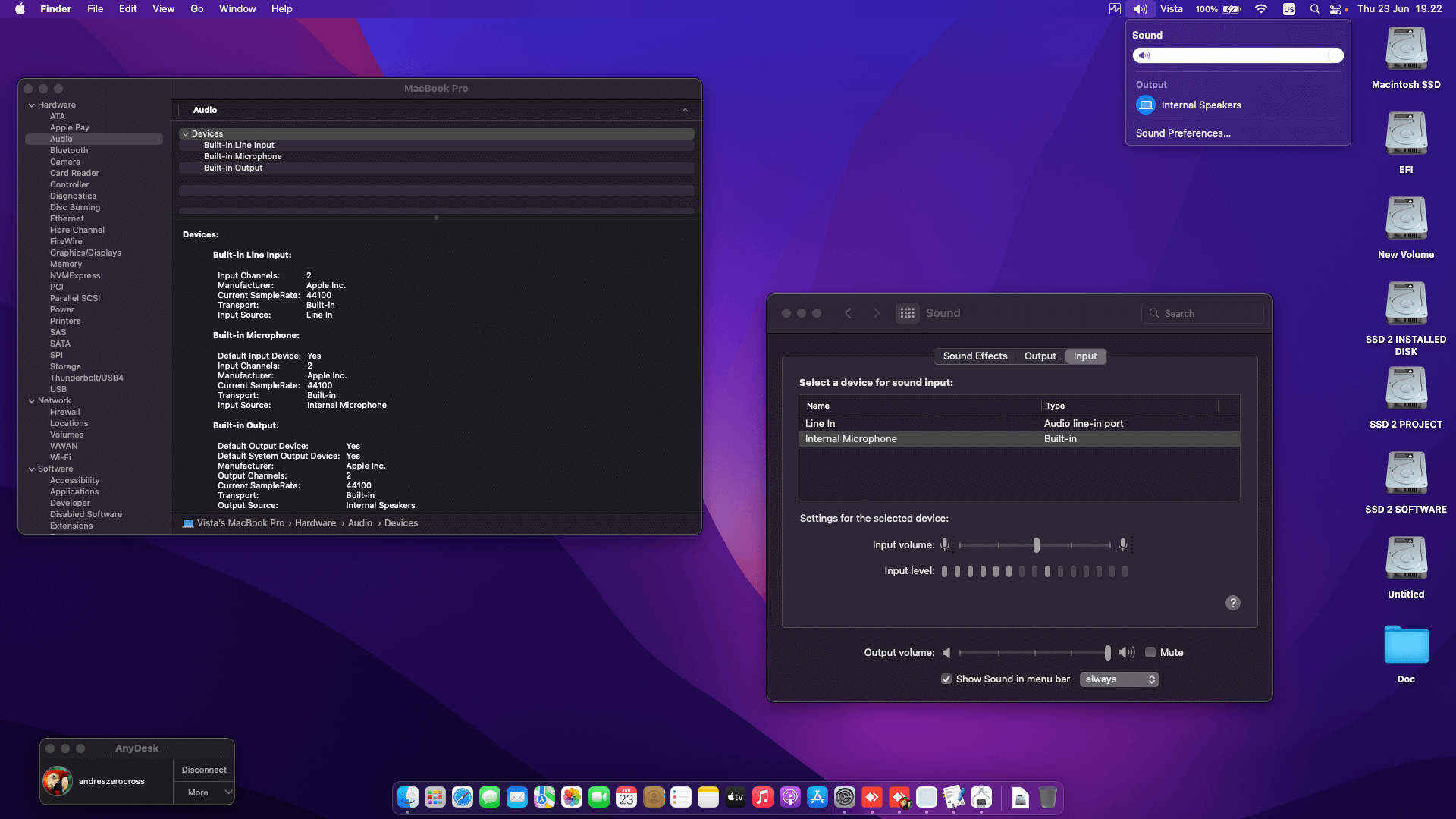Collapse the Audio header chevron

click(685, 110)
